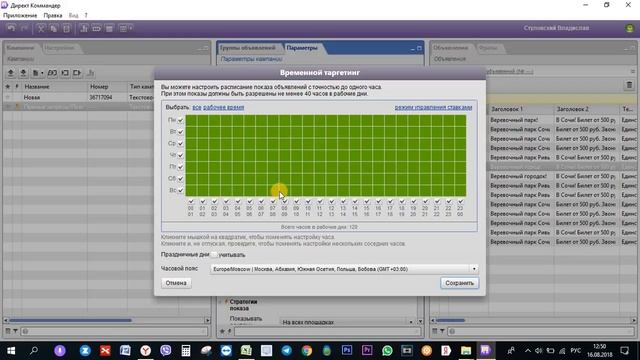The width and height of the screenshot is (640, 360).
Task: Click the user account avatar icon
Action: click(629, 28)
